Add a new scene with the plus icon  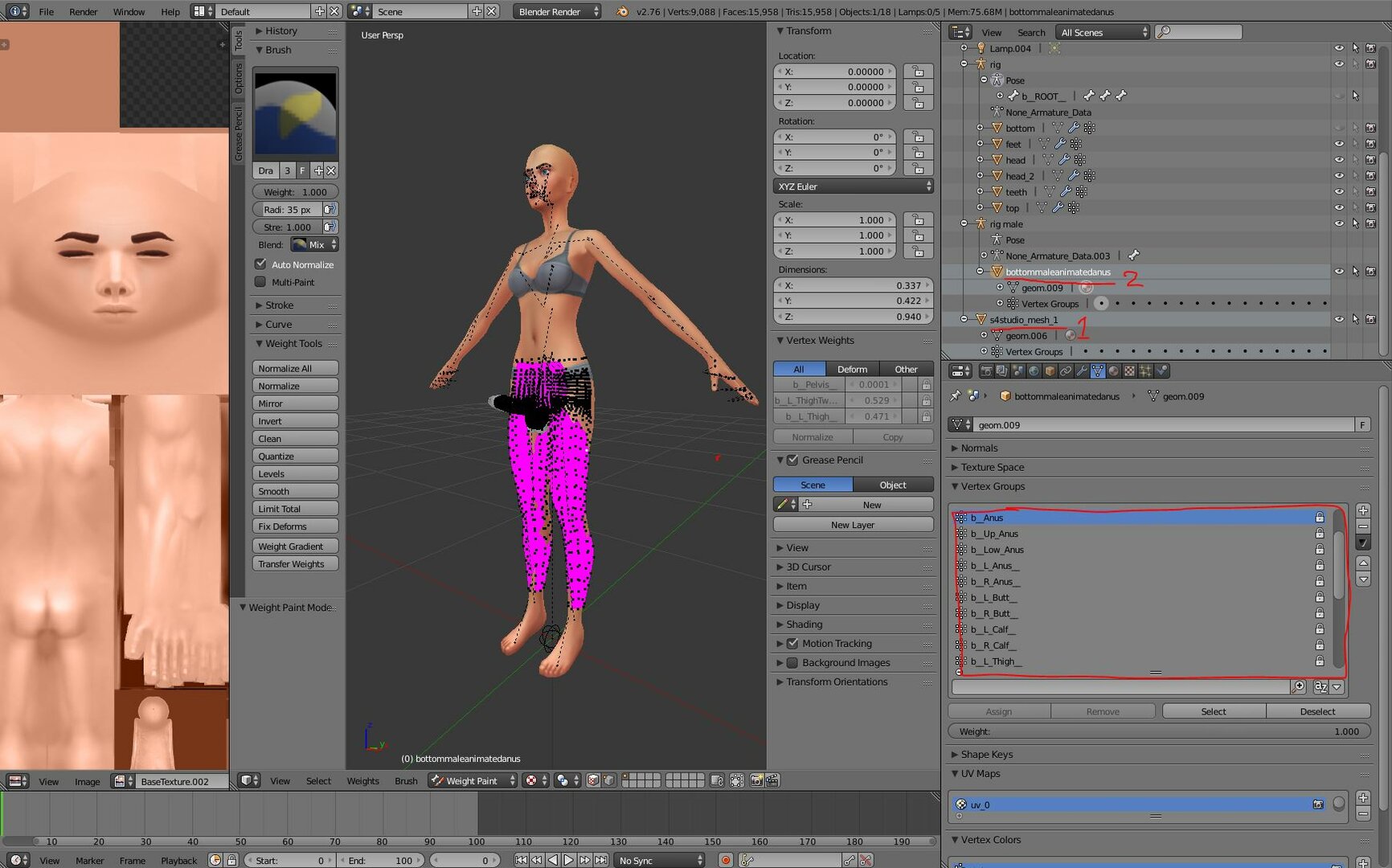coord(477,11)
